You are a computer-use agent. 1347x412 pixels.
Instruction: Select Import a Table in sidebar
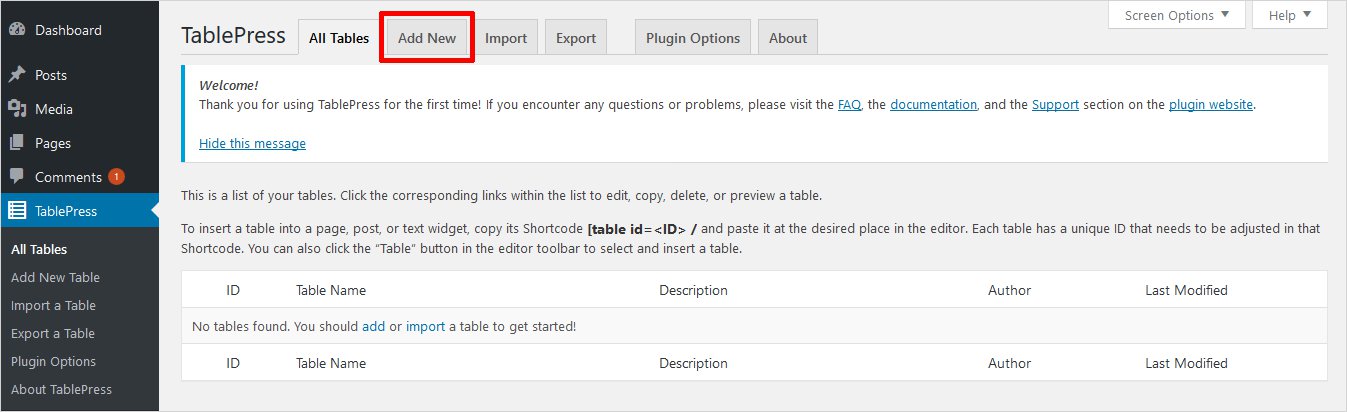[x=53, y=305]
